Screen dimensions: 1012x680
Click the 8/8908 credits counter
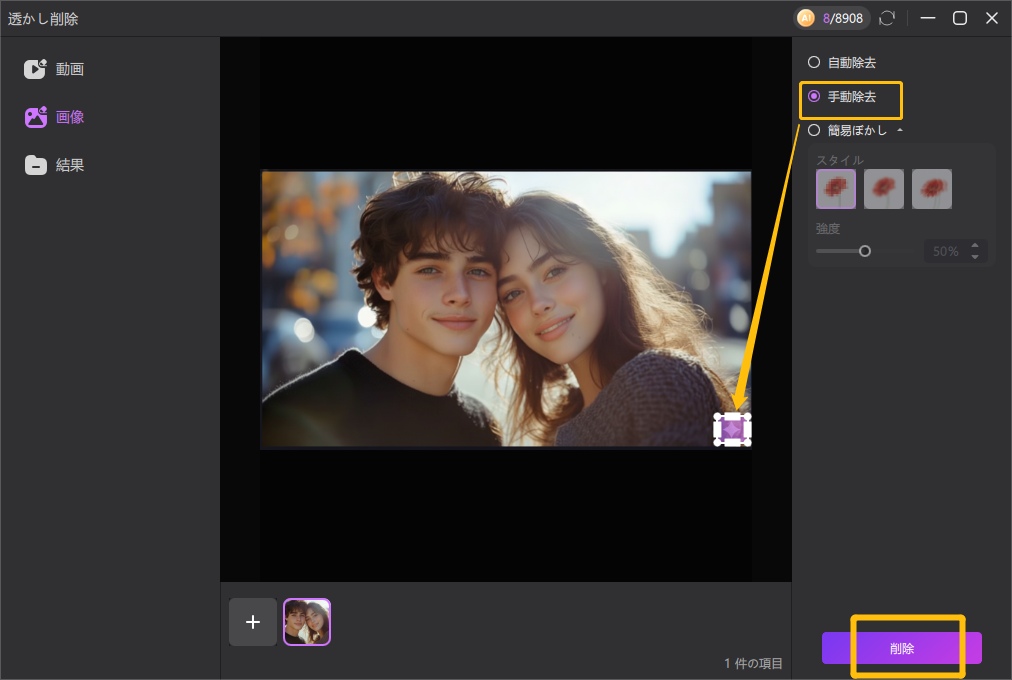coord(842,18)
